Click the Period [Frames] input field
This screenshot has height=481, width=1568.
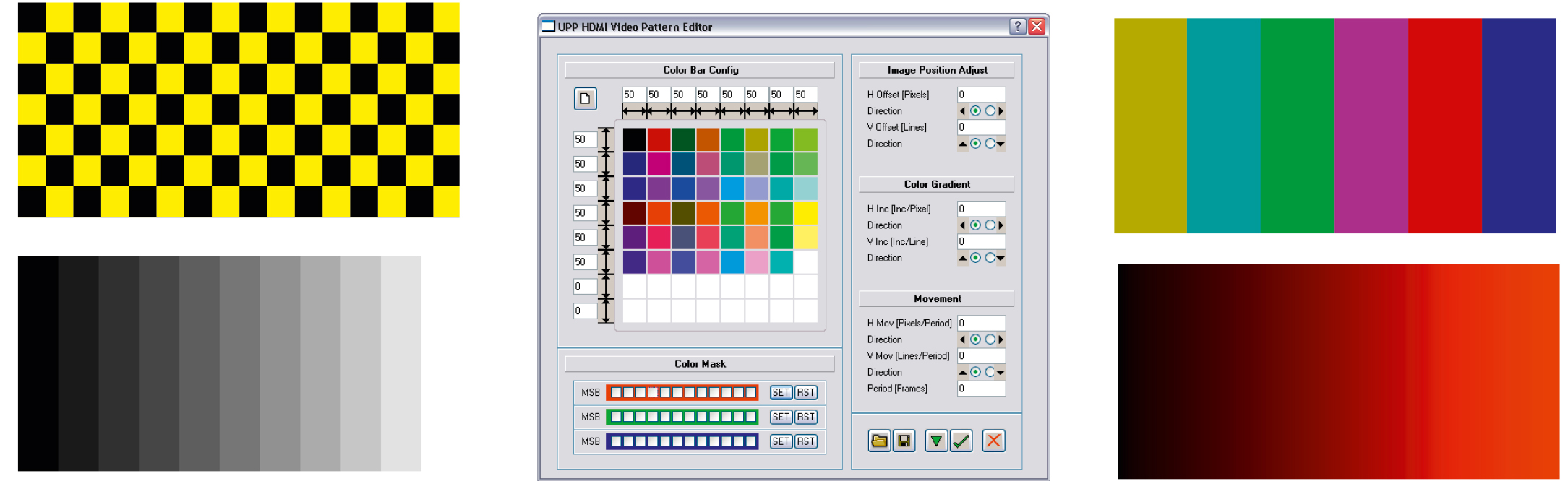[981, 389]
